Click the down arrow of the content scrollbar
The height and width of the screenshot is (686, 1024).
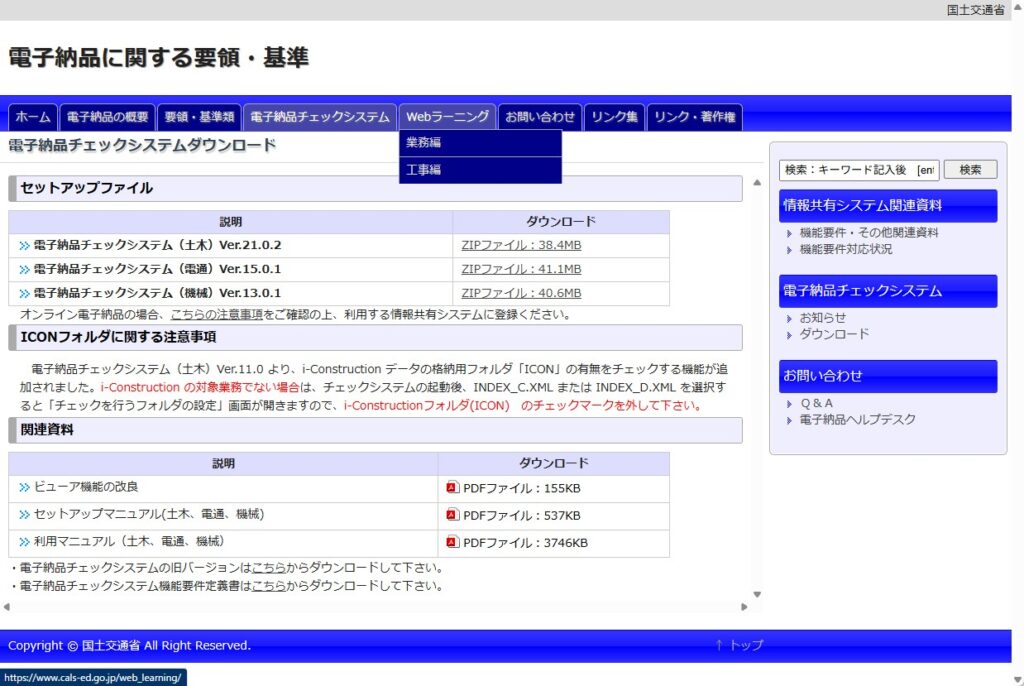[757, 595]
